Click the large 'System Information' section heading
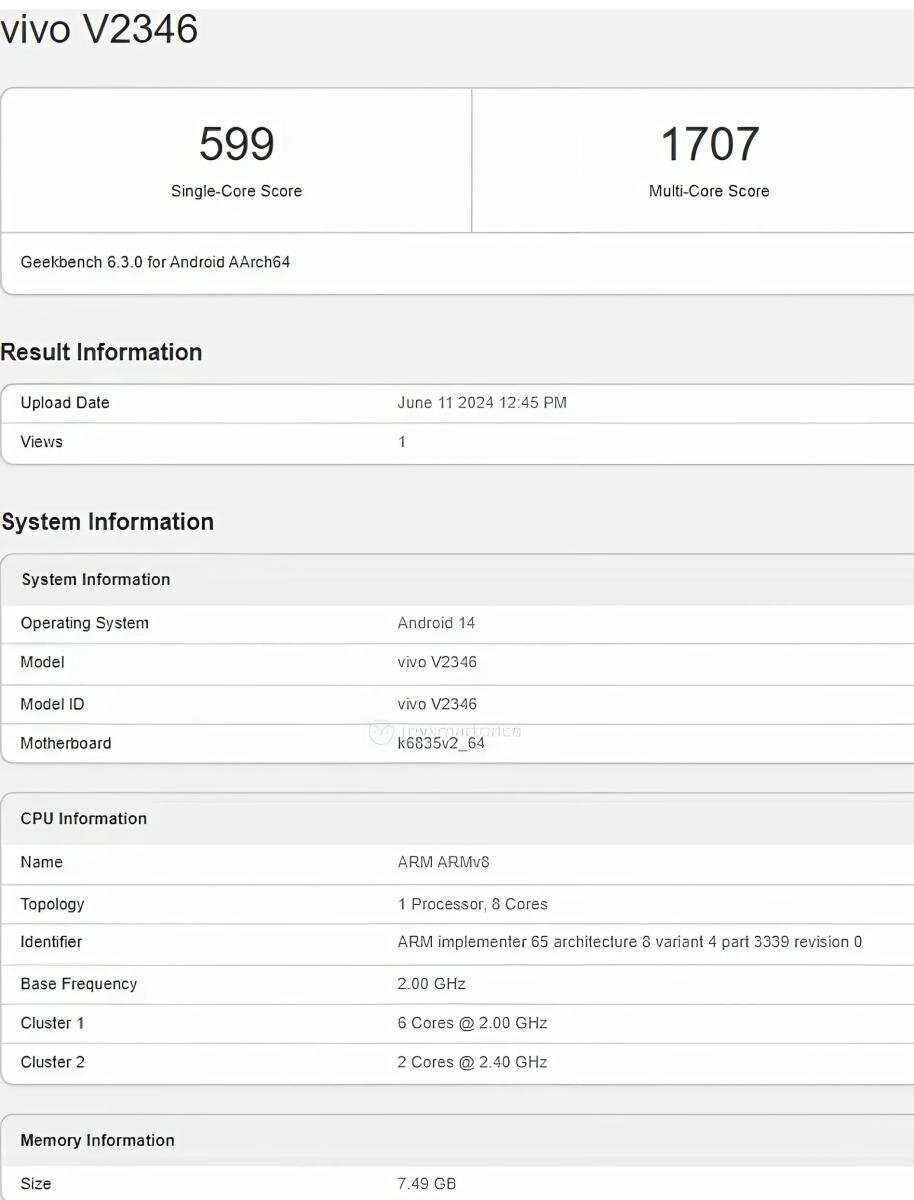 click(108, 522)
